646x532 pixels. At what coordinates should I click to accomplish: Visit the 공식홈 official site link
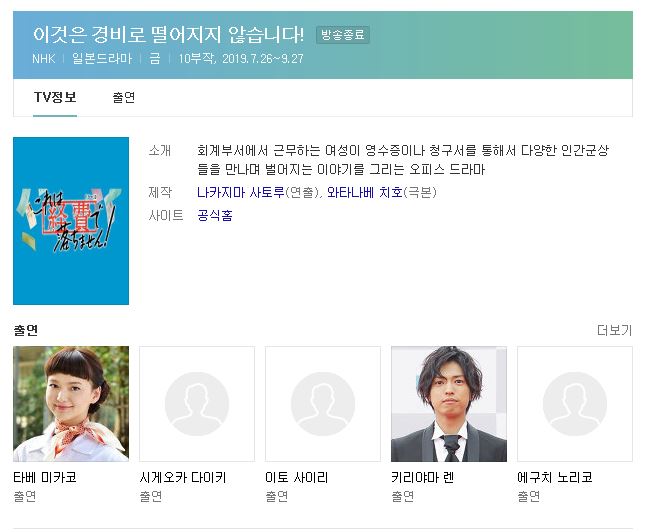(215, 216)
